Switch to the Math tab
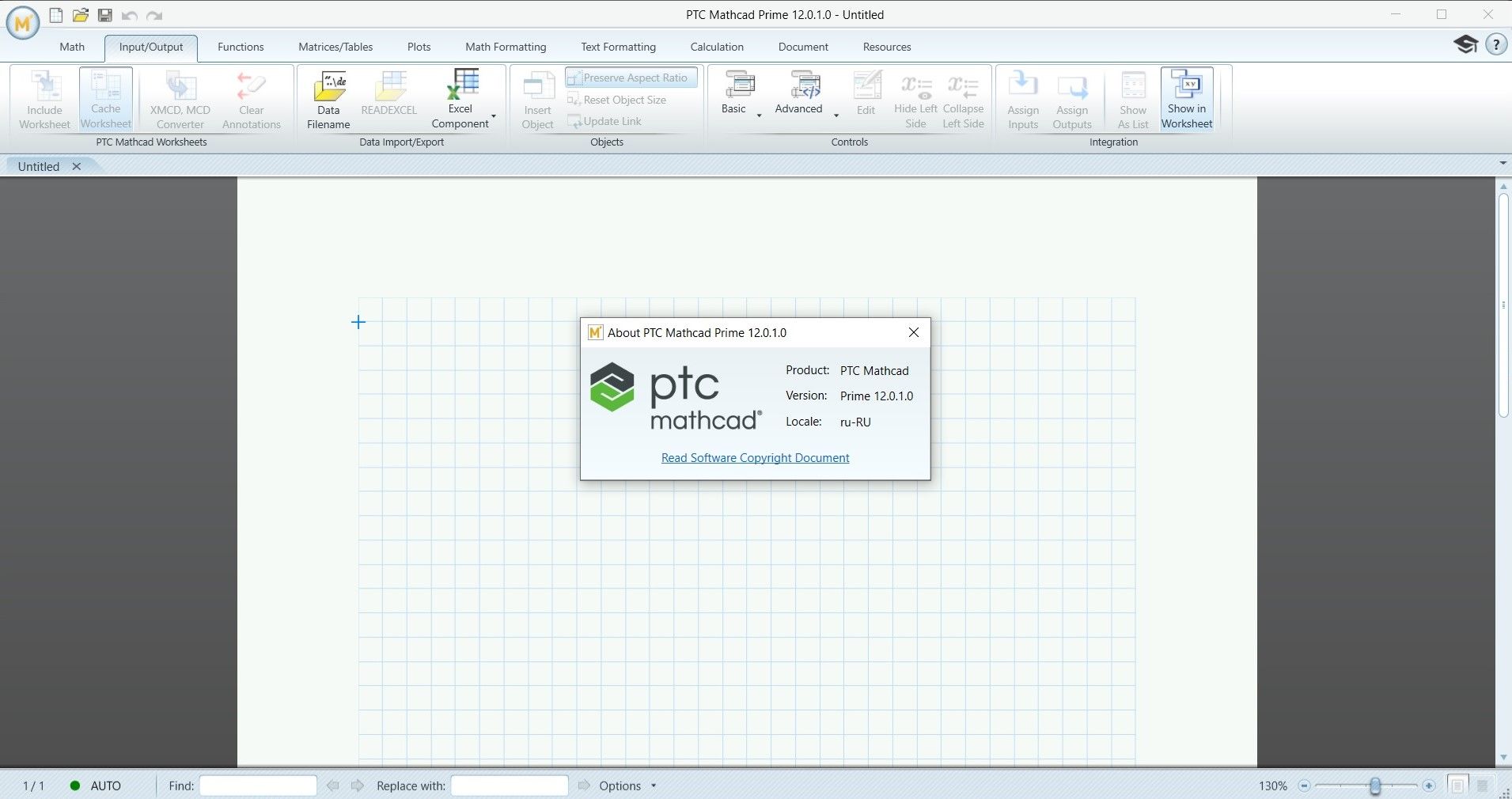This screenshot has height=799, width=1512. pyautogui.click(x=72, y=47)
